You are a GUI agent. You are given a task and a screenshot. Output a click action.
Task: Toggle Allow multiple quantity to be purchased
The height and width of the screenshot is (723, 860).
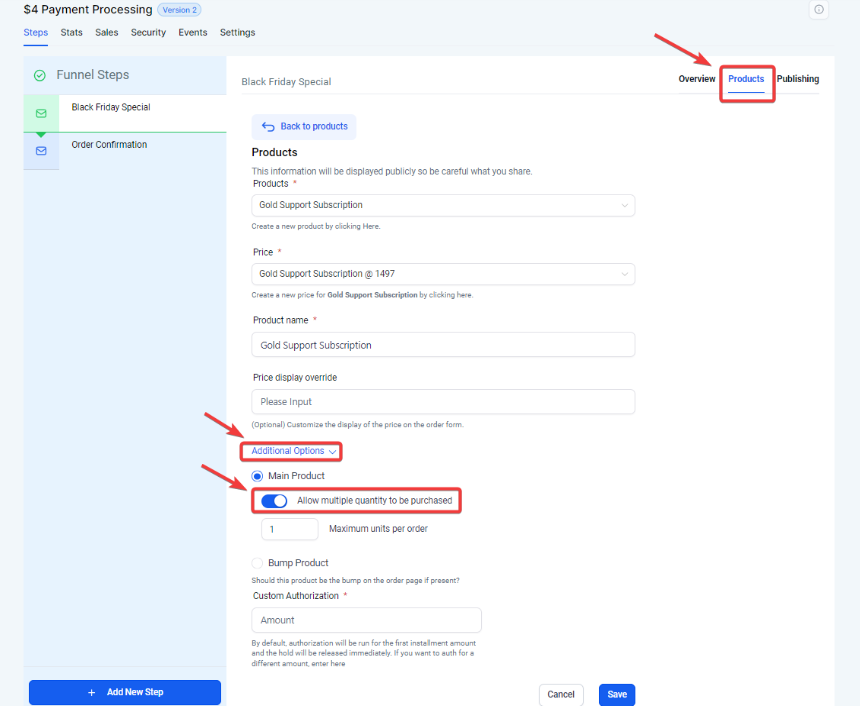(274, 501)
